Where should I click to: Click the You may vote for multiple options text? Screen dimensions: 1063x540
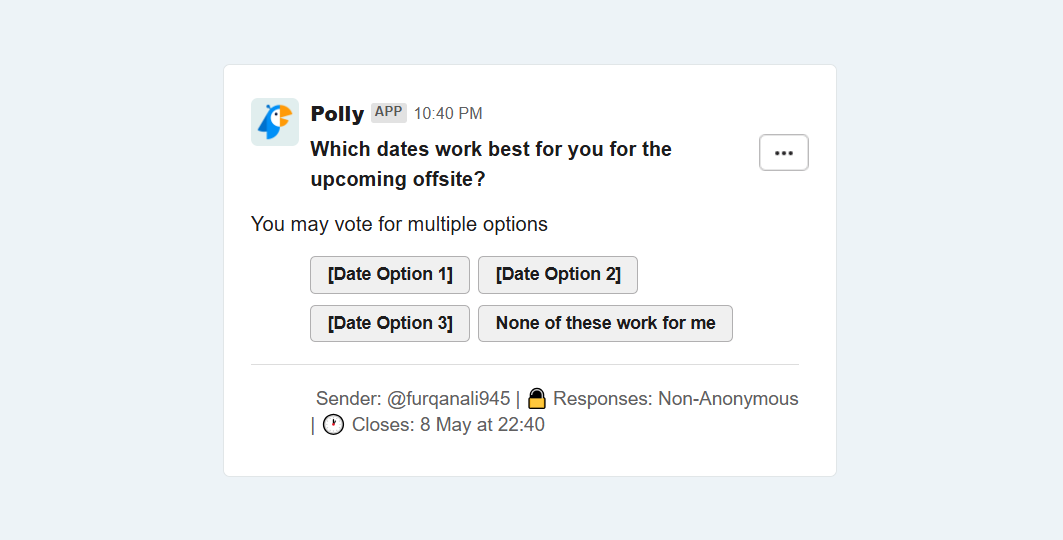pos(399,224)
